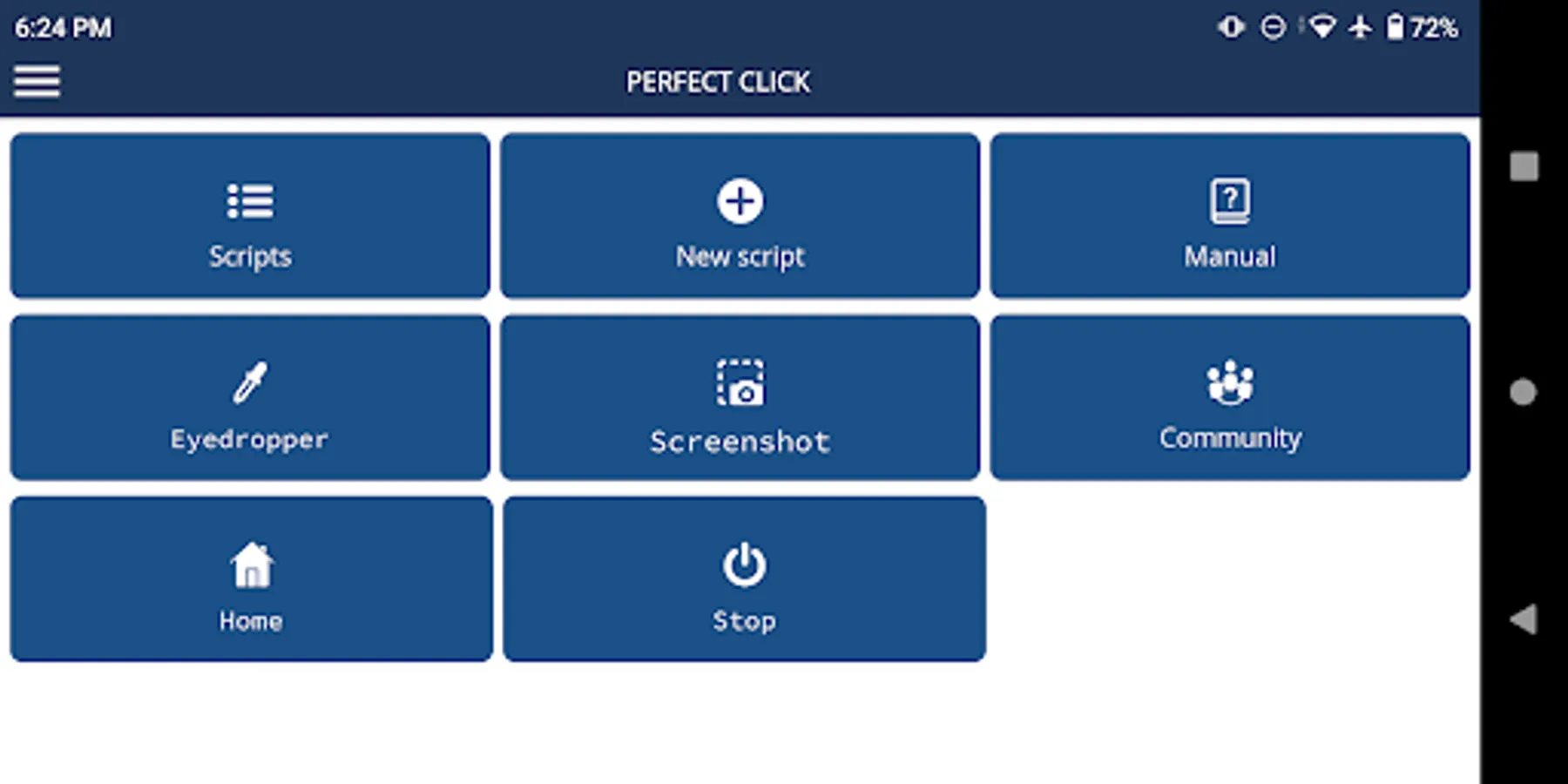Tap the Scripts list icon
Image resolution: width=1568 pixels, height=784 pixels.
tap(250, 201)
